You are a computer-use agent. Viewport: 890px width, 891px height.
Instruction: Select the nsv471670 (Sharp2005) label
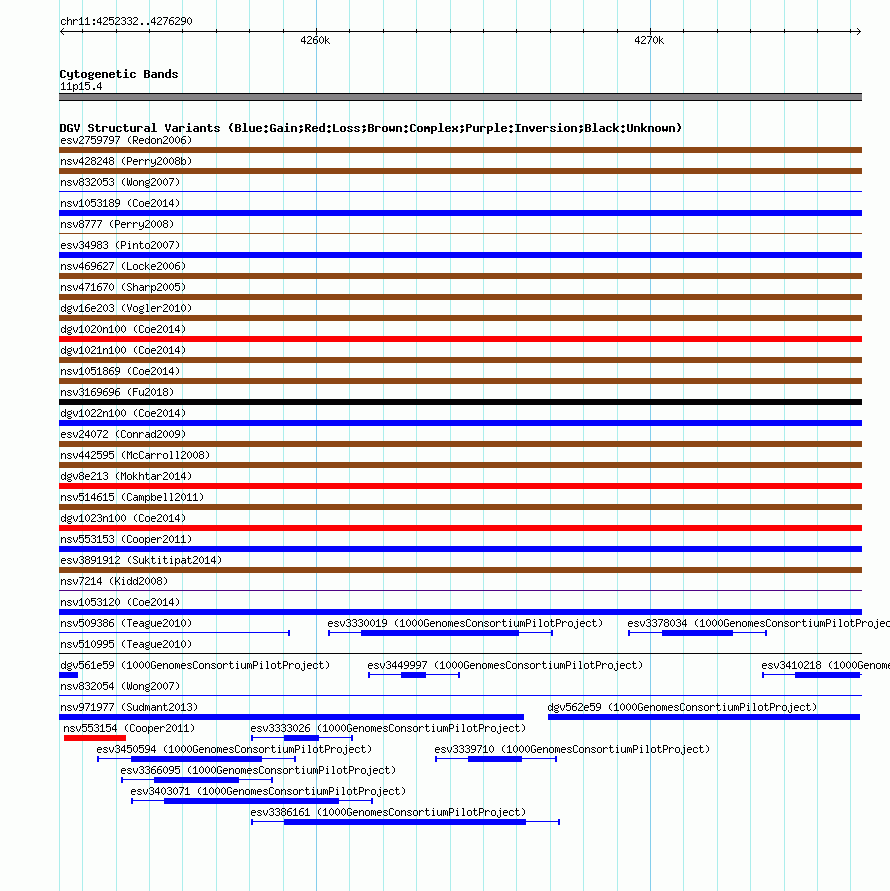[x=123, y=288]
